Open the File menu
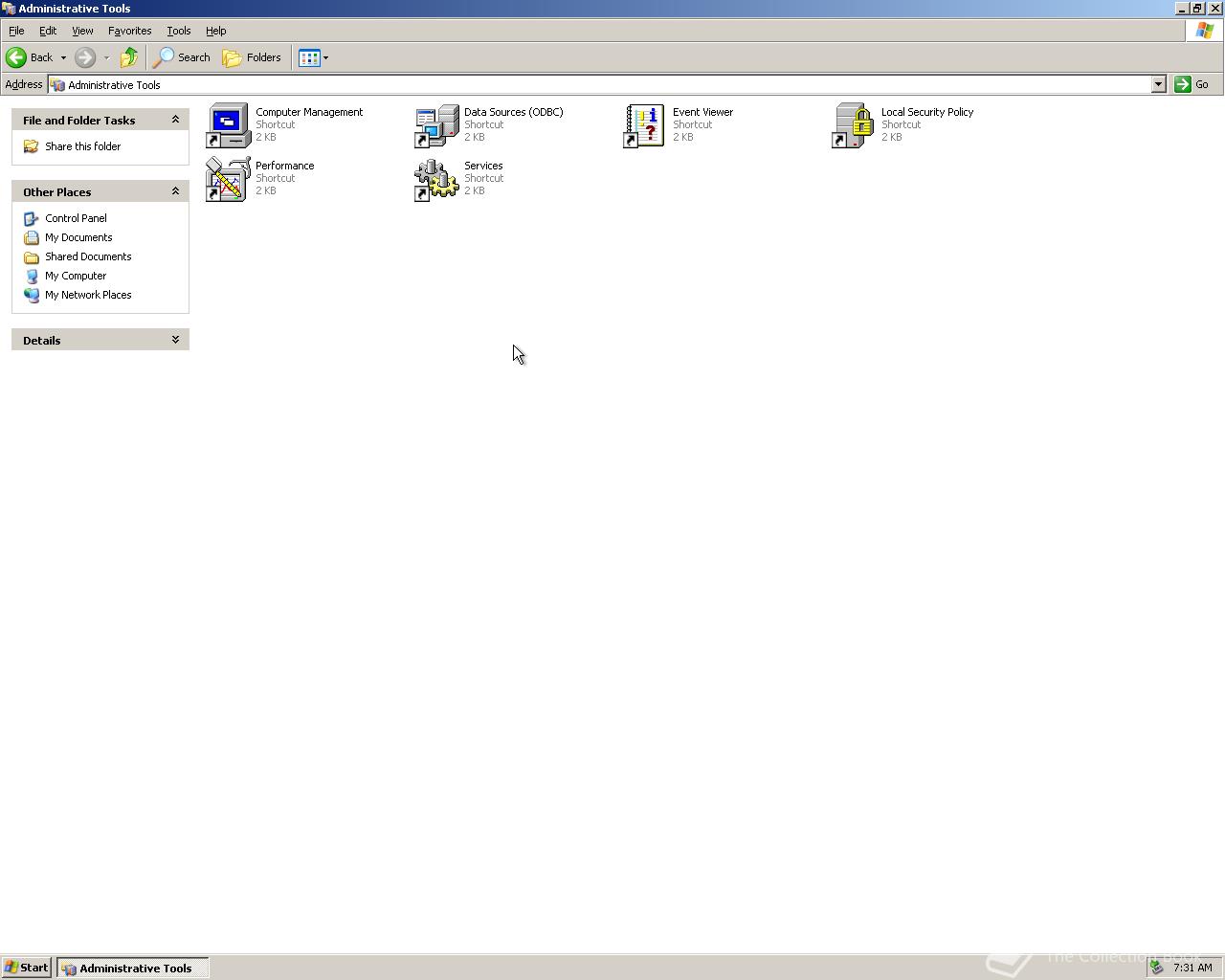Image resolution: width=1225 pixels, height=980 pixels. click(16, 31)
